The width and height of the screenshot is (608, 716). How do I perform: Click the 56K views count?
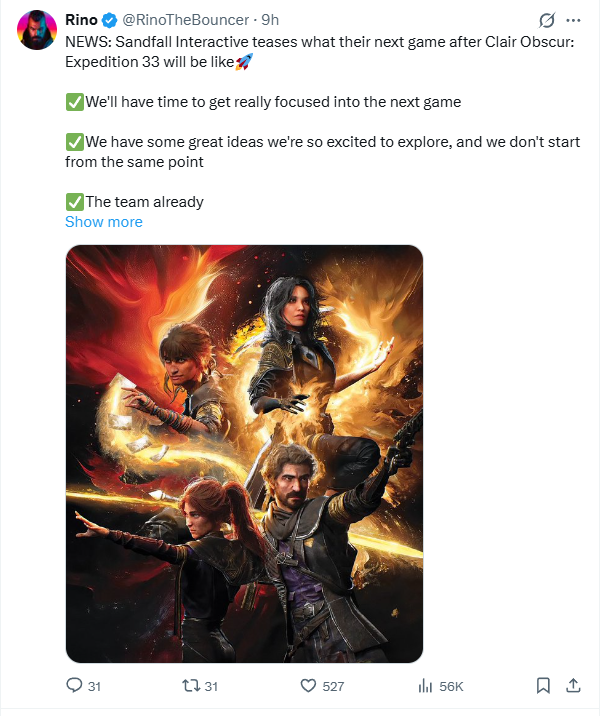tap(451, 686)
